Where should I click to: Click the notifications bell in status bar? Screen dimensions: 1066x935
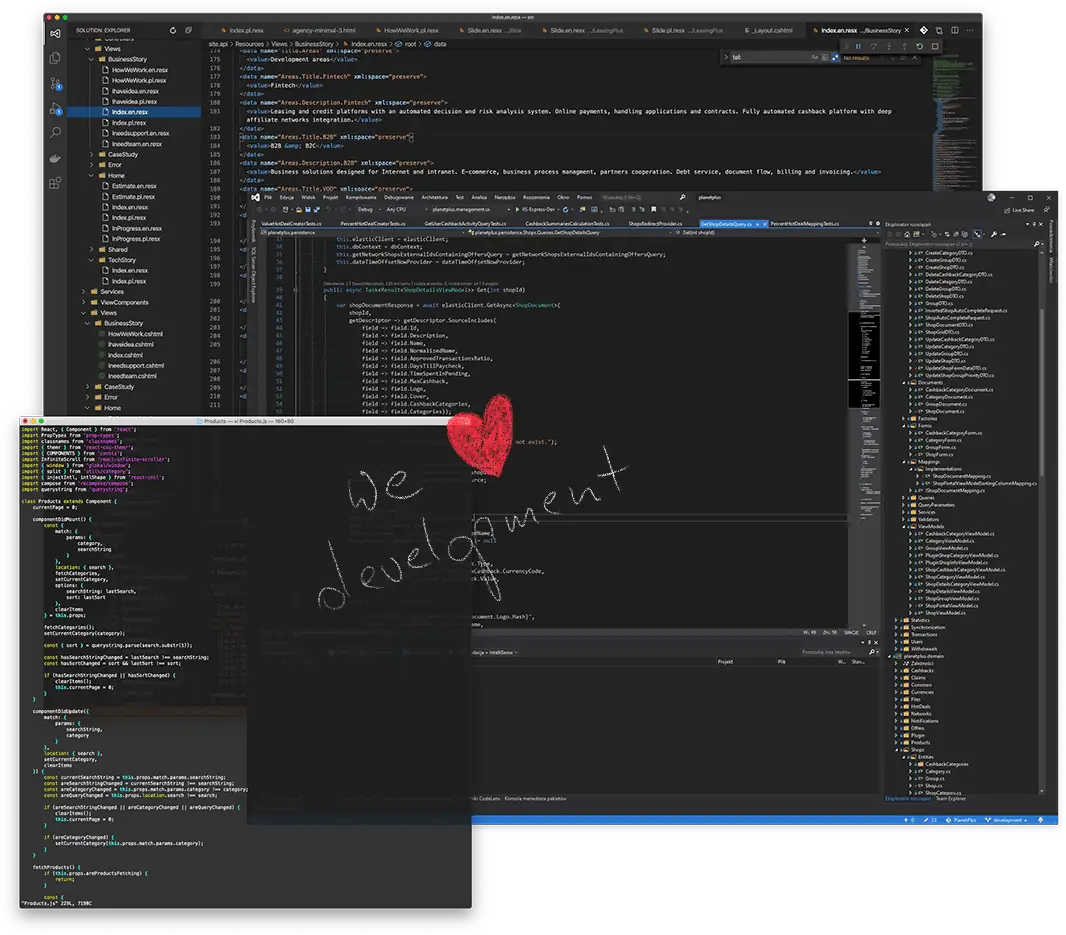1040,820
